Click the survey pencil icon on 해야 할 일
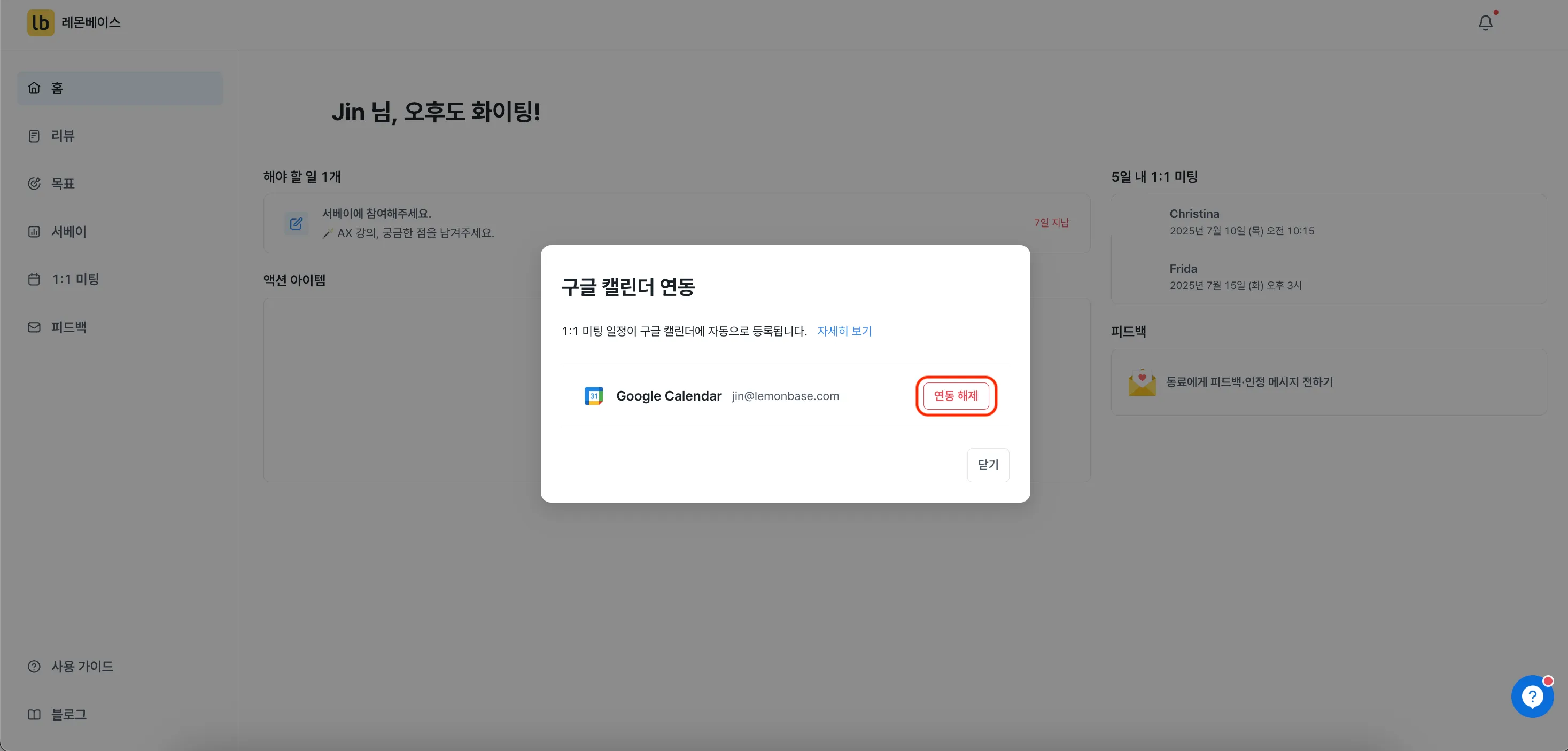Image resolution: width=1568 pixels, height=751 pixels. pyautogui.click(x=297, y=223)
